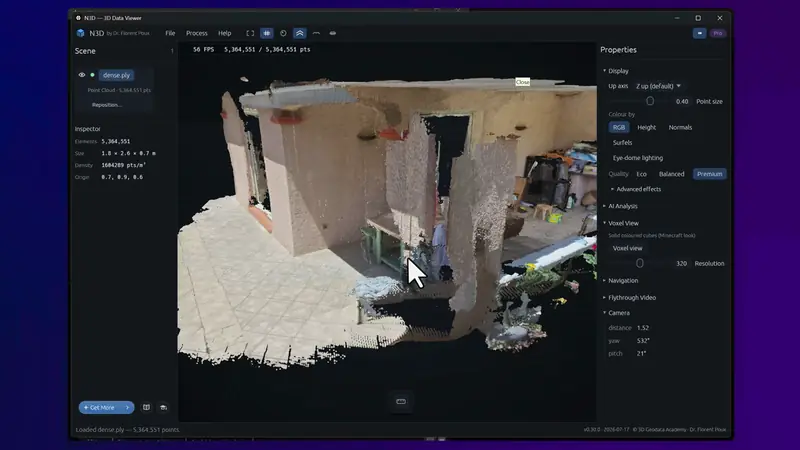Click the Resolution value 320

coord(681,264)
